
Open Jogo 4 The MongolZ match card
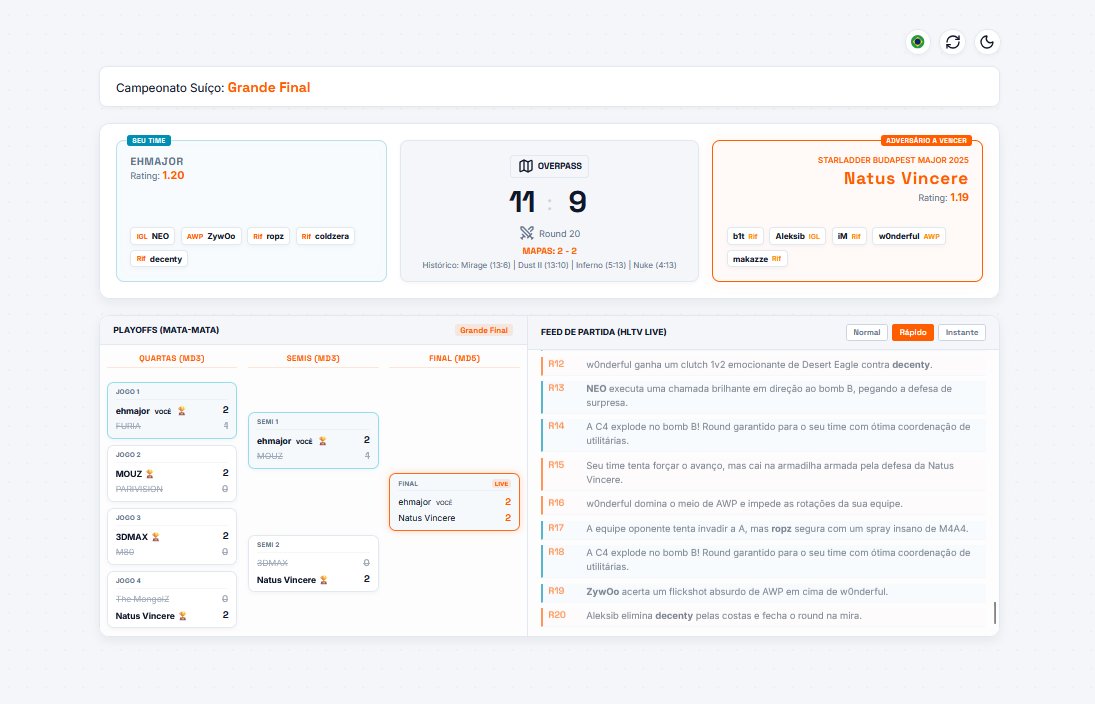(172, 599)
